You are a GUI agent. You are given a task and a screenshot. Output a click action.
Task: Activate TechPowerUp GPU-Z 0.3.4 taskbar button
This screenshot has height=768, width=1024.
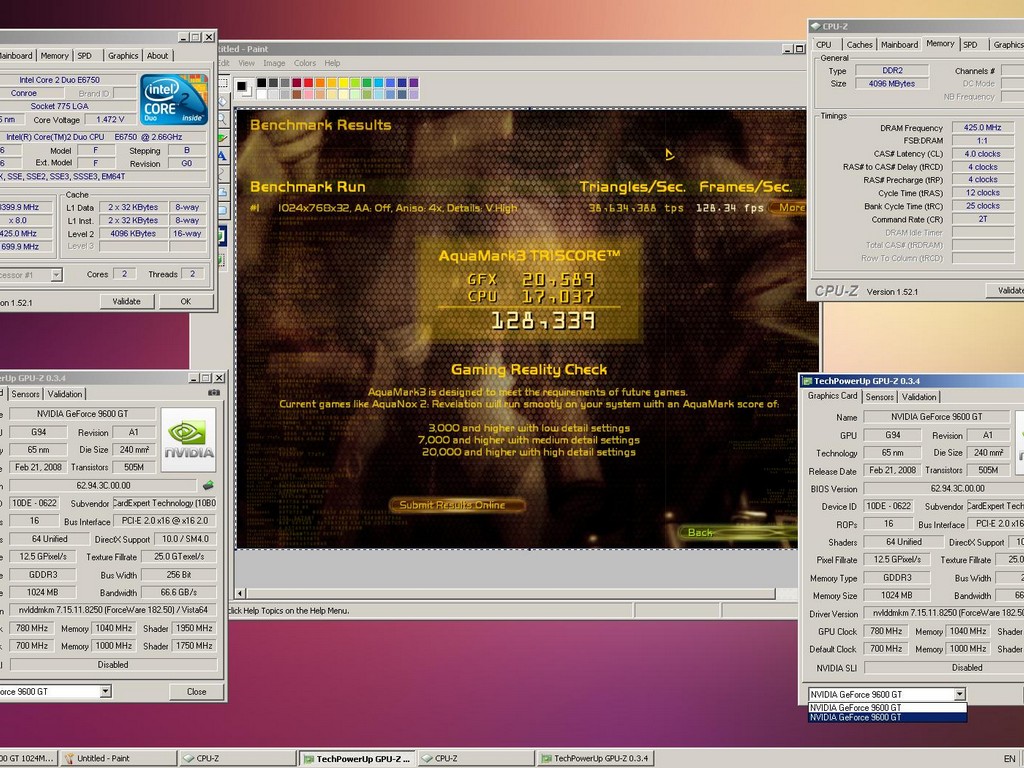click(594, 759)
